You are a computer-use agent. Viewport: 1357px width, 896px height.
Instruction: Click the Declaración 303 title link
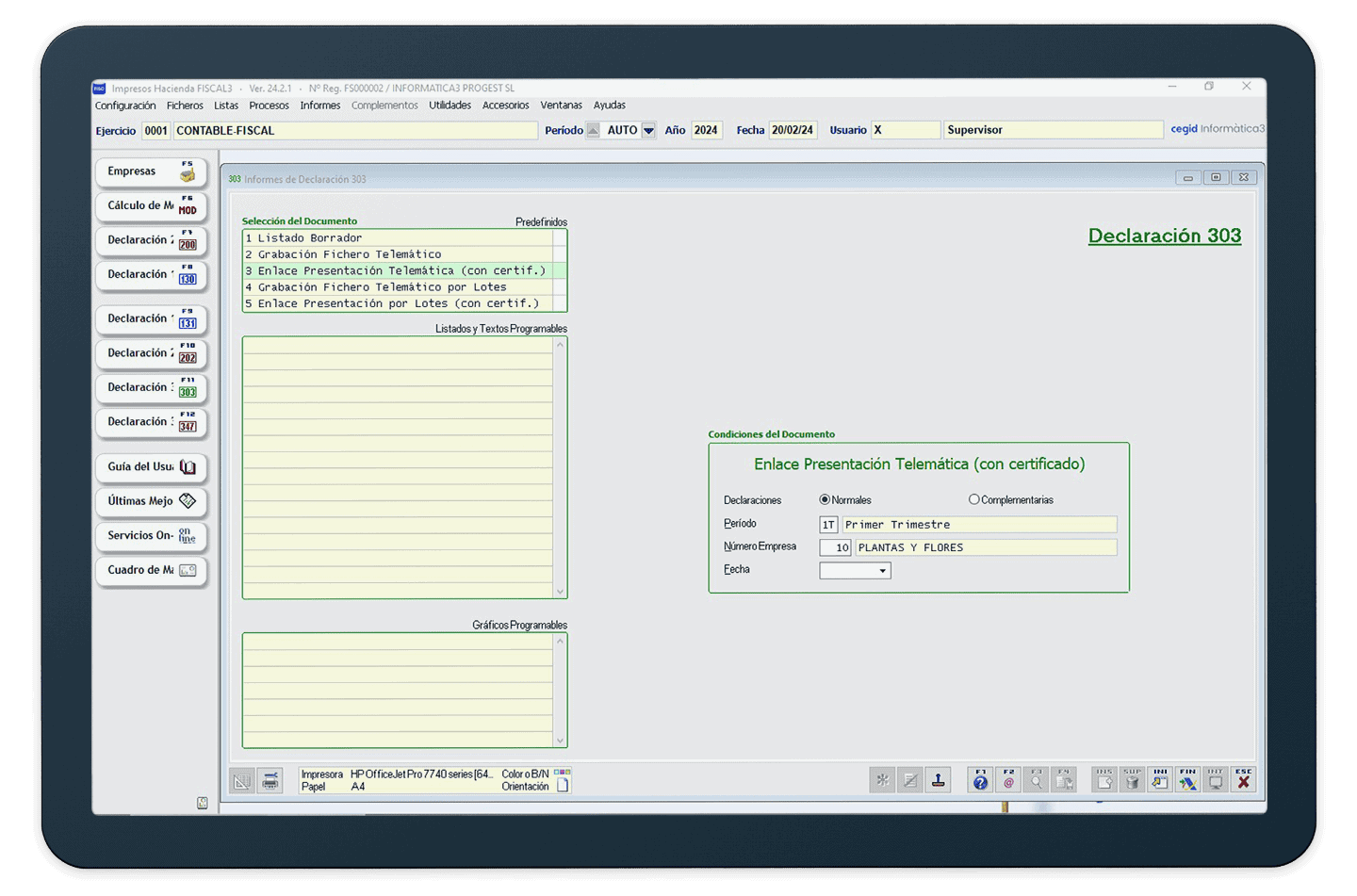1164,236
